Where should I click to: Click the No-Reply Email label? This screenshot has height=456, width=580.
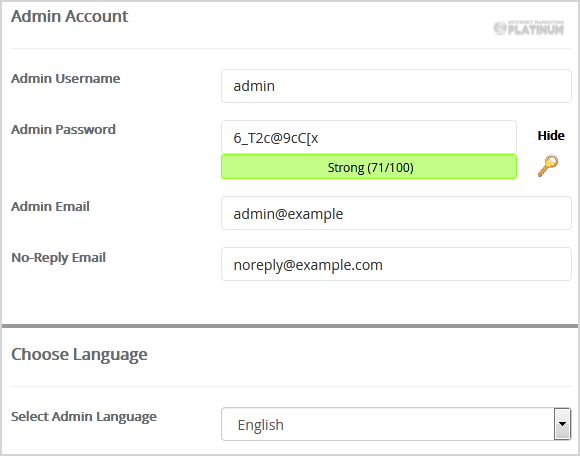click(x=58, y=258)
